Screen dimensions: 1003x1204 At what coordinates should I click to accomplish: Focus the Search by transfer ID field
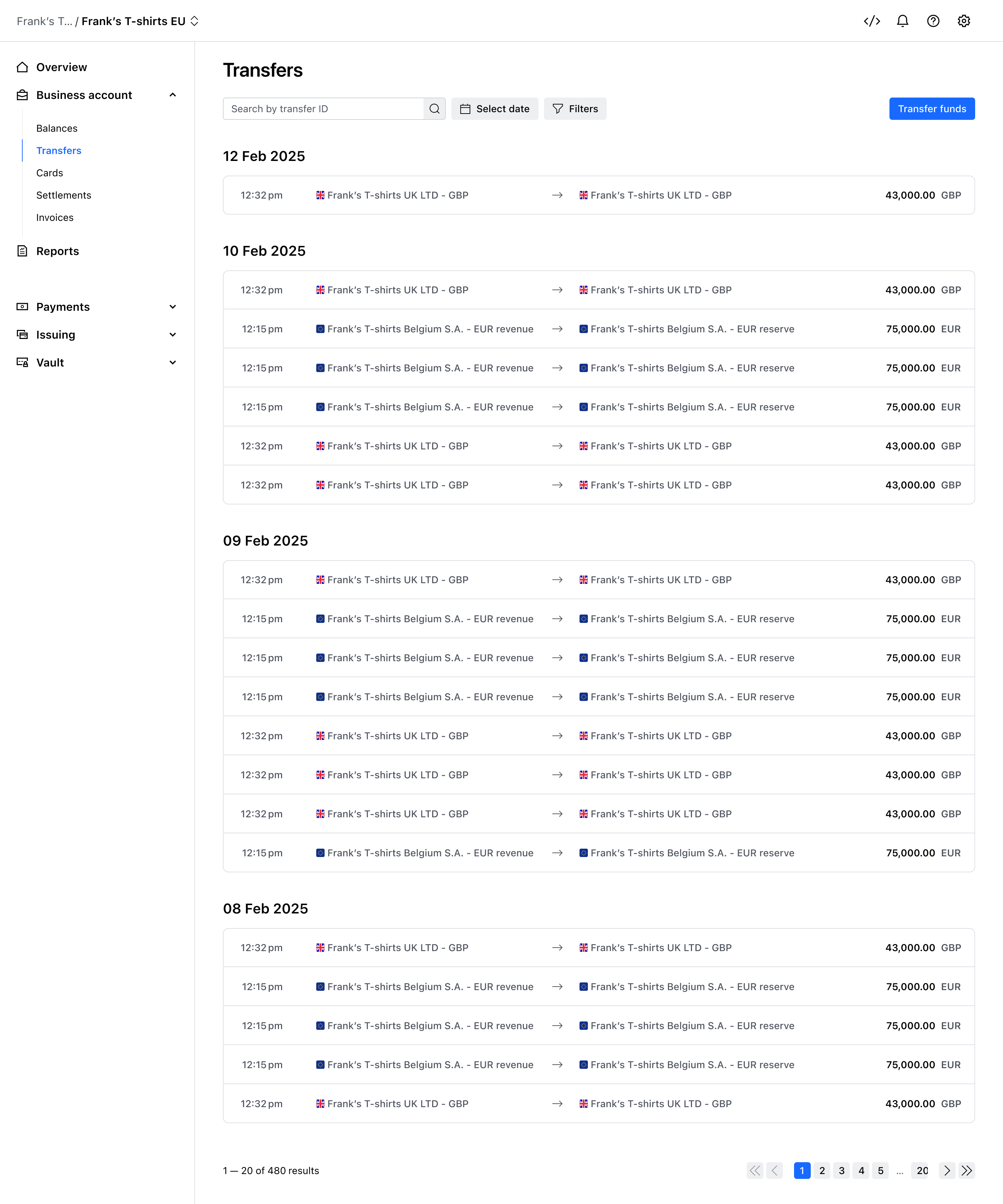[323, 109]
